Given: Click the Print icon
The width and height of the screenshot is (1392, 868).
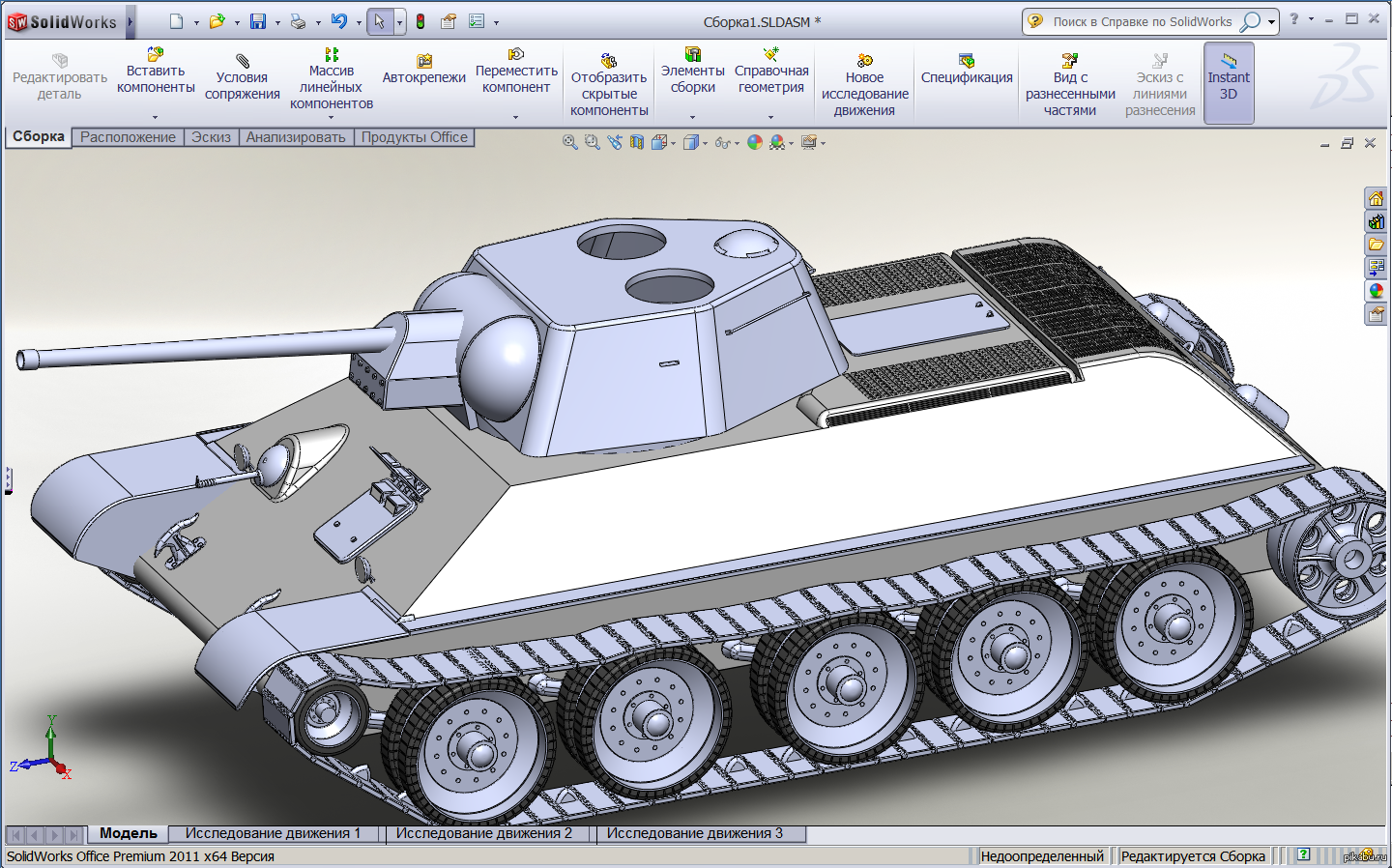Looking at the screenshot, I should tap(298, 21).
